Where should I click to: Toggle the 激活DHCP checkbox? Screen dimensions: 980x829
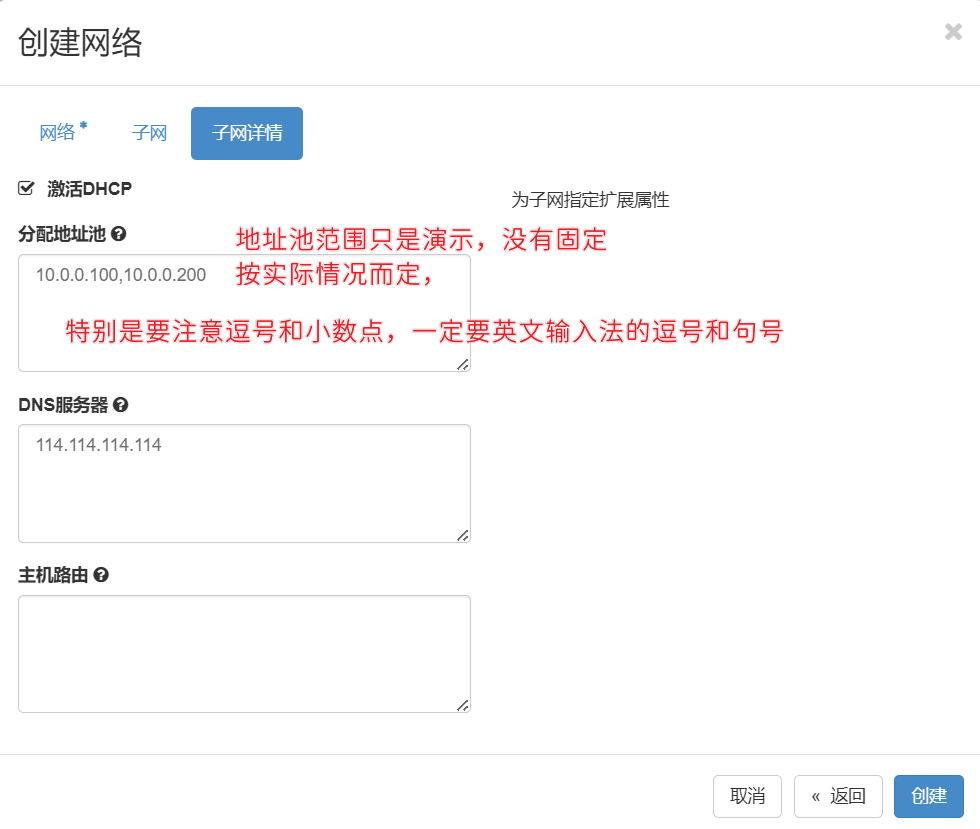tap(27, 188)
